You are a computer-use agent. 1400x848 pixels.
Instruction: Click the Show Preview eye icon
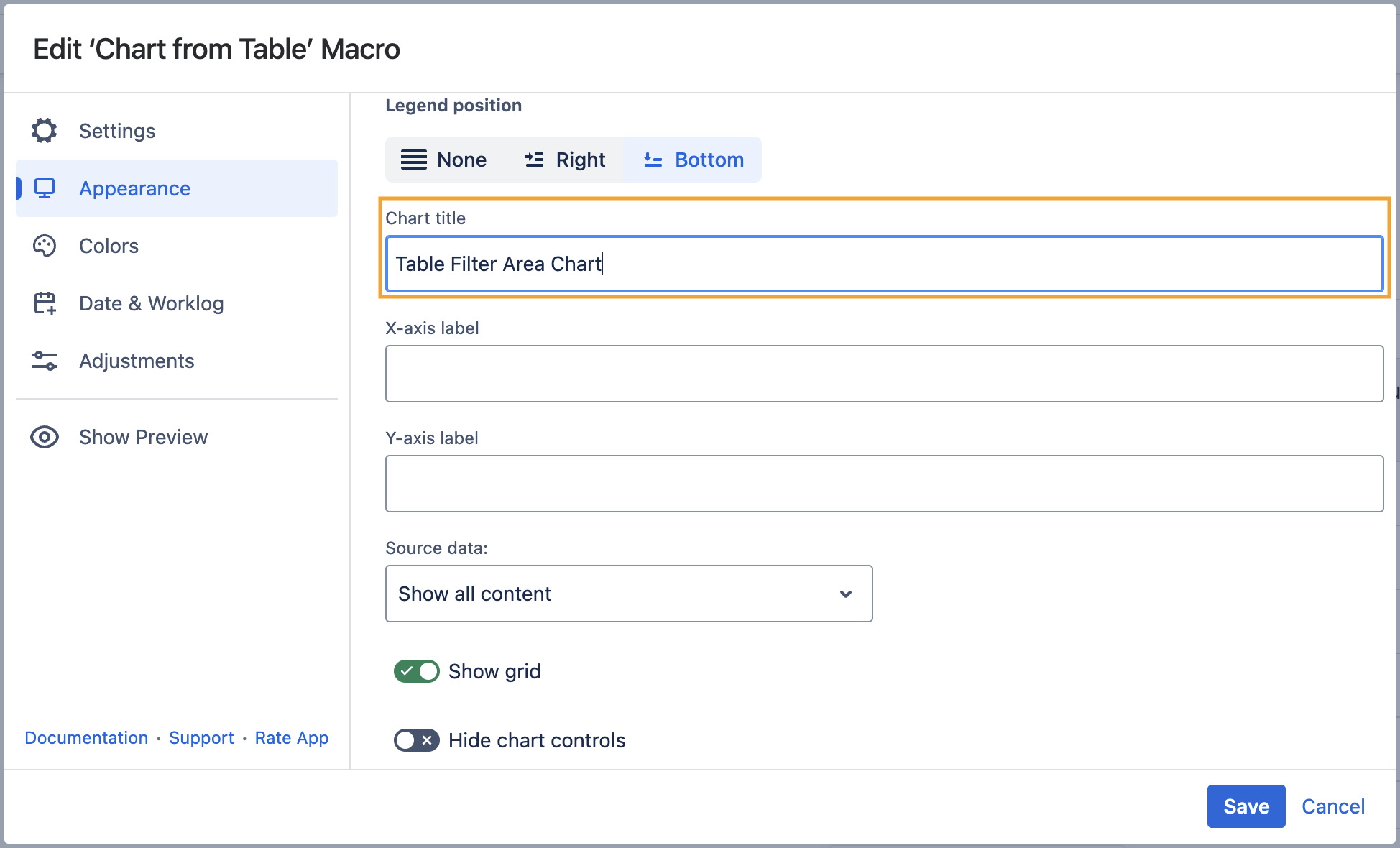click(45, 437)
